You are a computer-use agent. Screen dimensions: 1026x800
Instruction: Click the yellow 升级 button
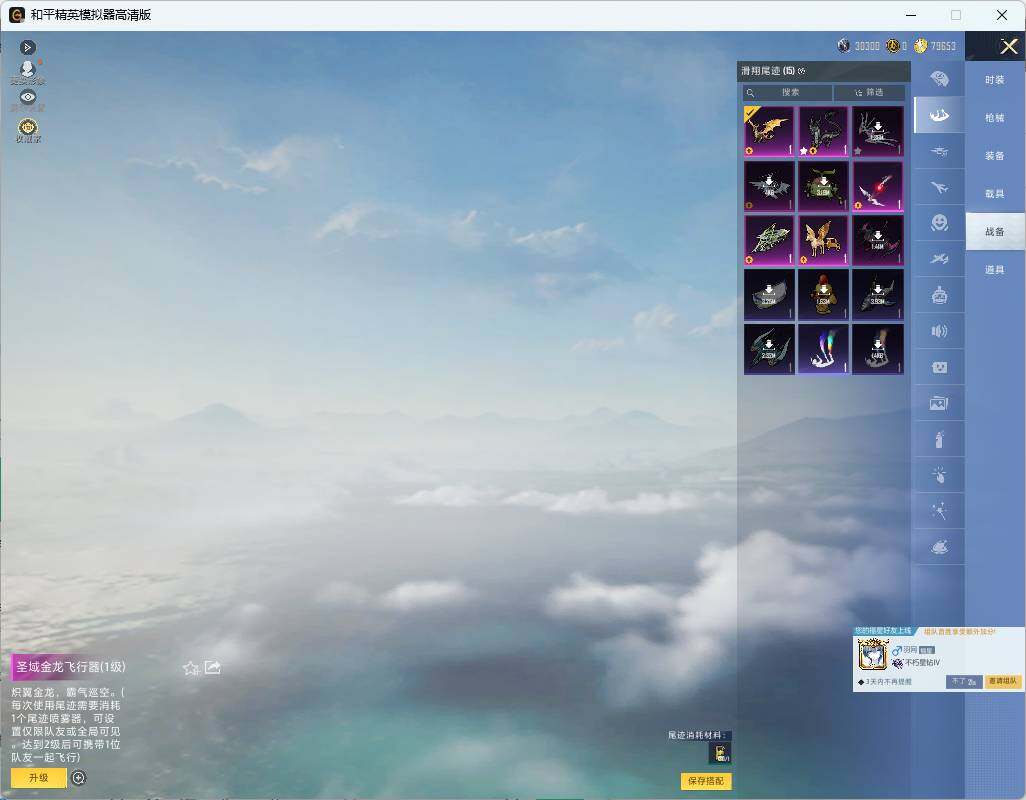39,778
